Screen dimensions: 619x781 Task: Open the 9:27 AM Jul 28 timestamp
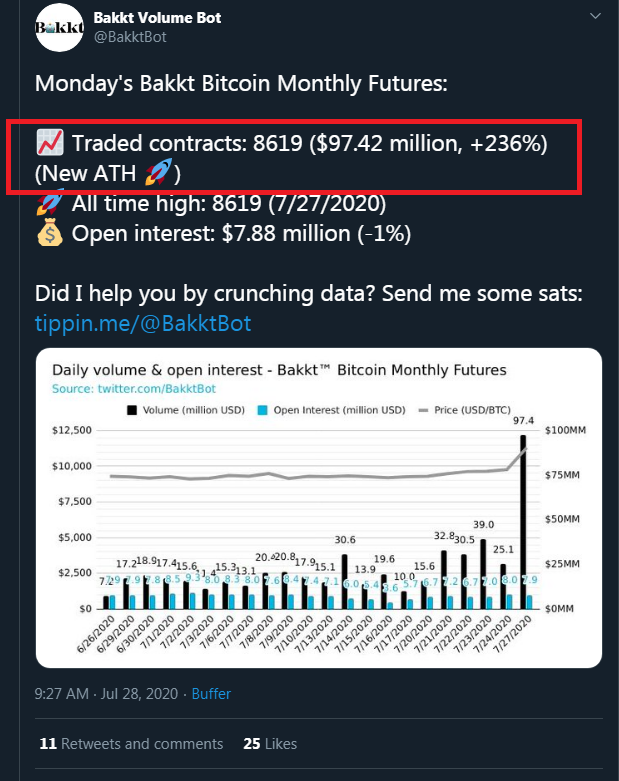[106, 693]
